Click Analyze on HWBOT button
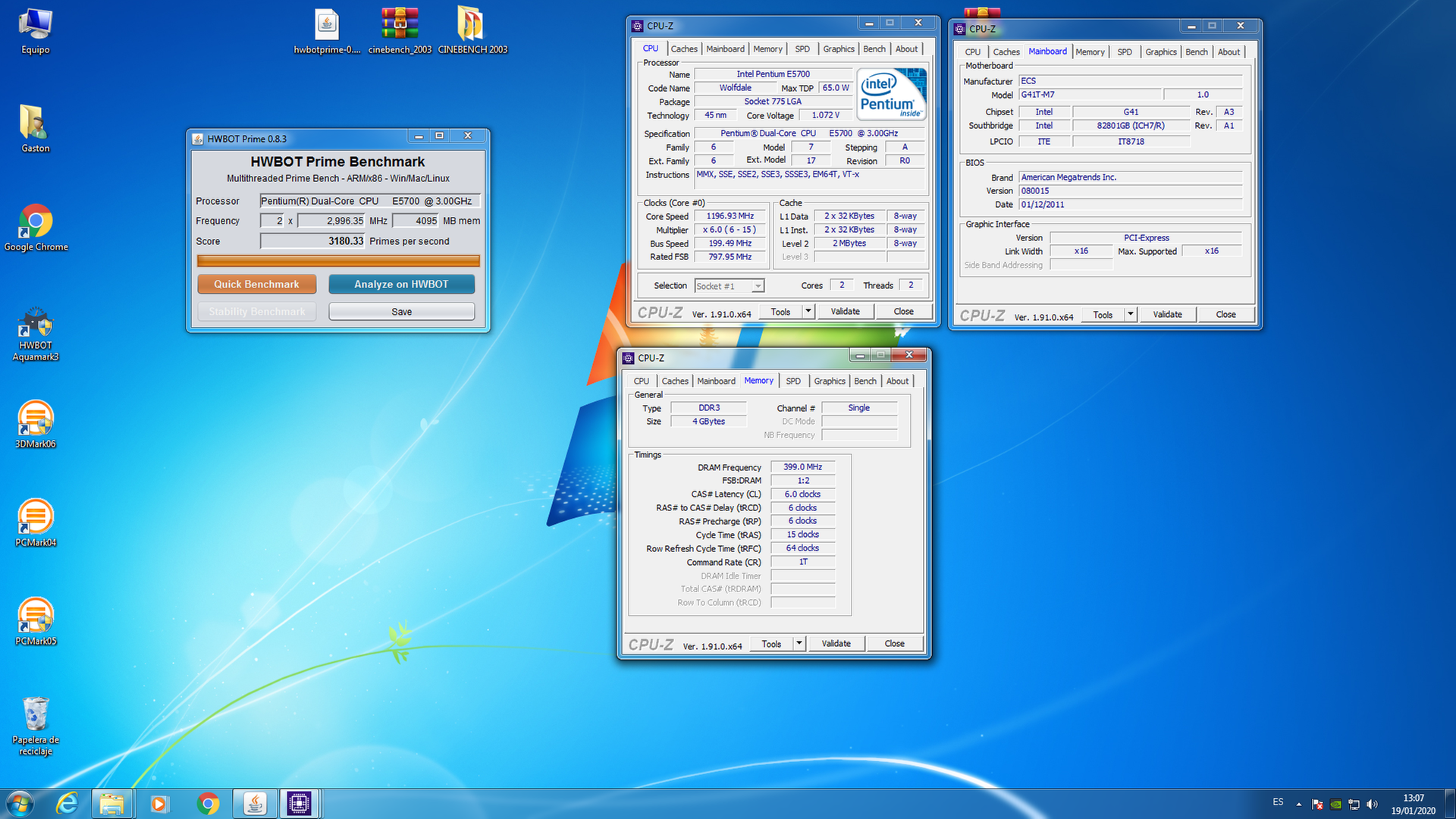 [x=401, y=284]
